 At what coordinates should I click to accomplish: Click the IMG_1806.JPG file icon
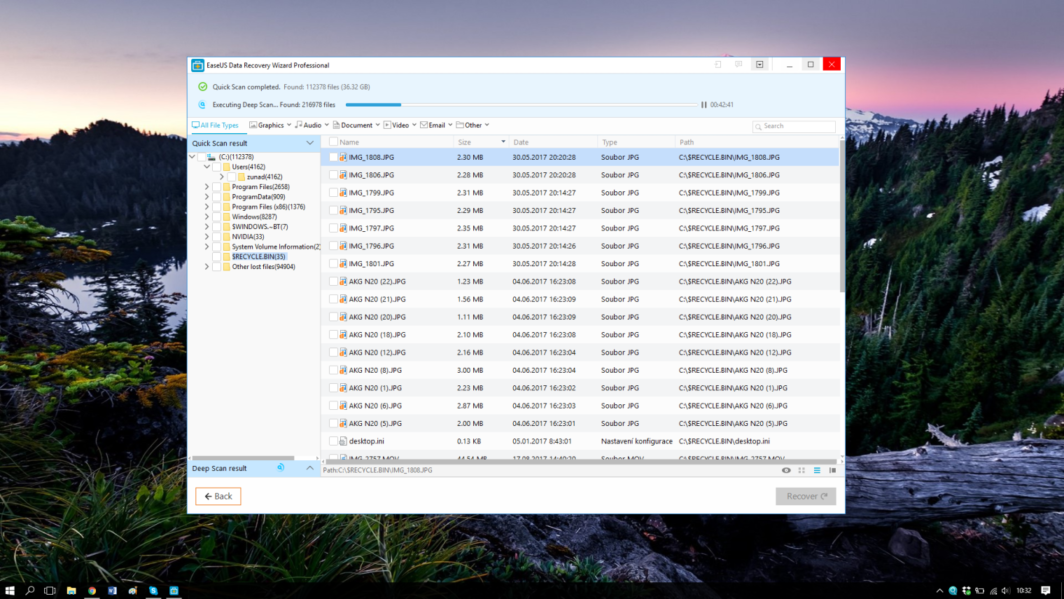(x=343, y=175)
